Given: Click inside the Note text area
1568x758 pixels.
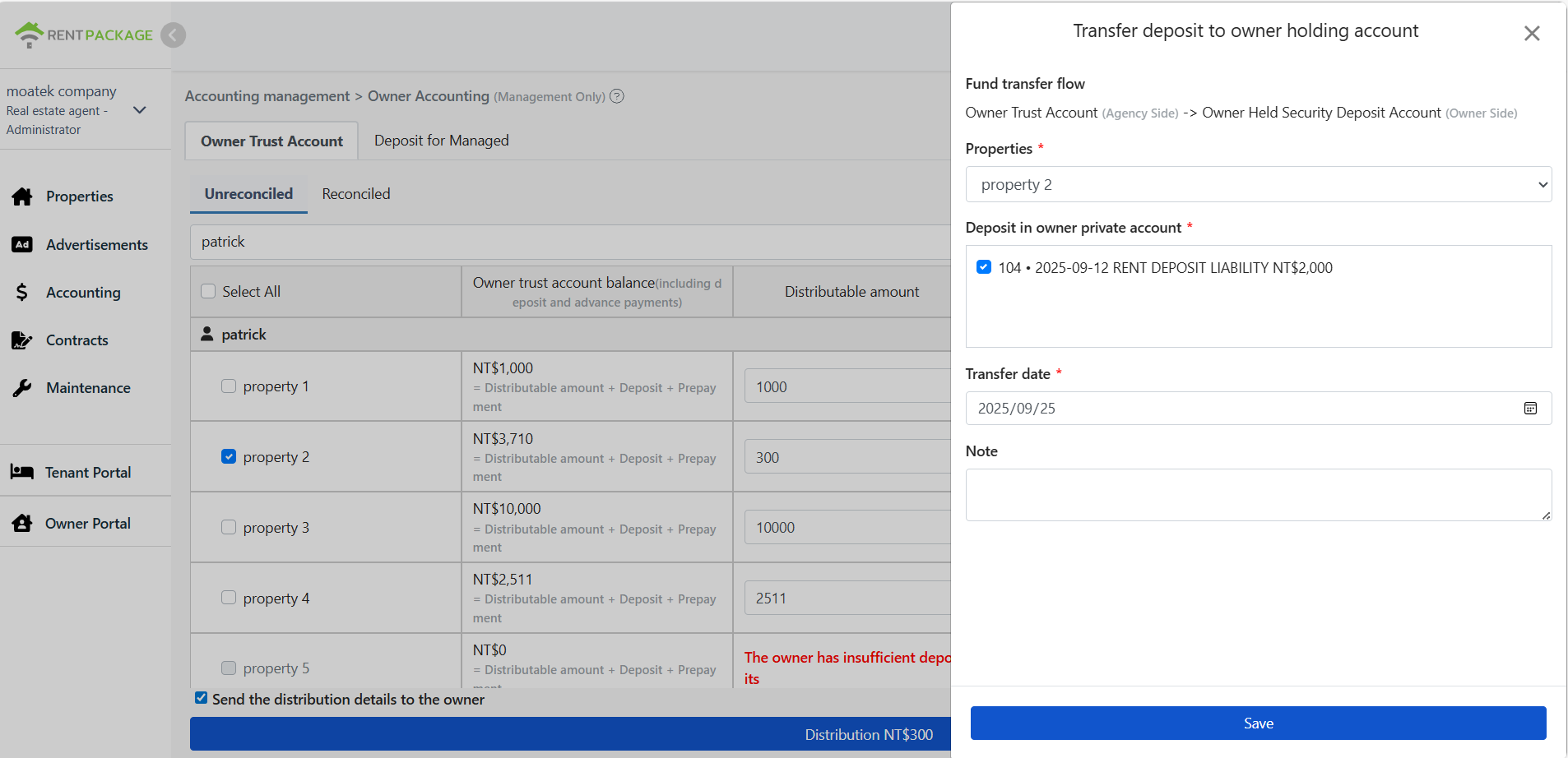Looking at the screenshot, I should 1257,495.
